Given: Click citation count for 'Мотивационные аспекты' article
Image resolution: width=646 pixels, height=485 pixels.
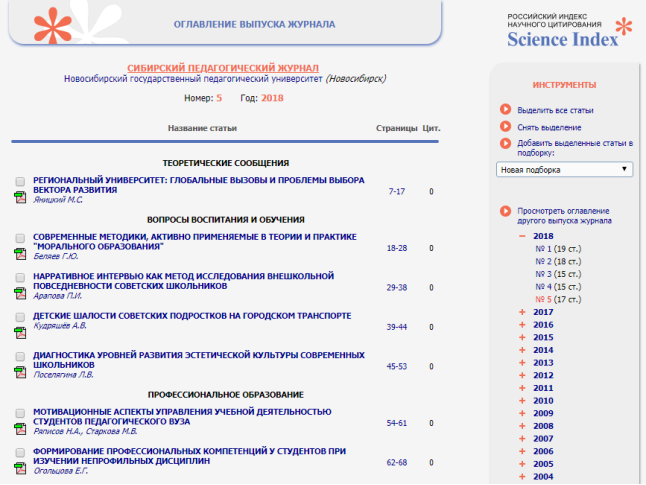Looking at the screenshot, I should click(431, 423).
